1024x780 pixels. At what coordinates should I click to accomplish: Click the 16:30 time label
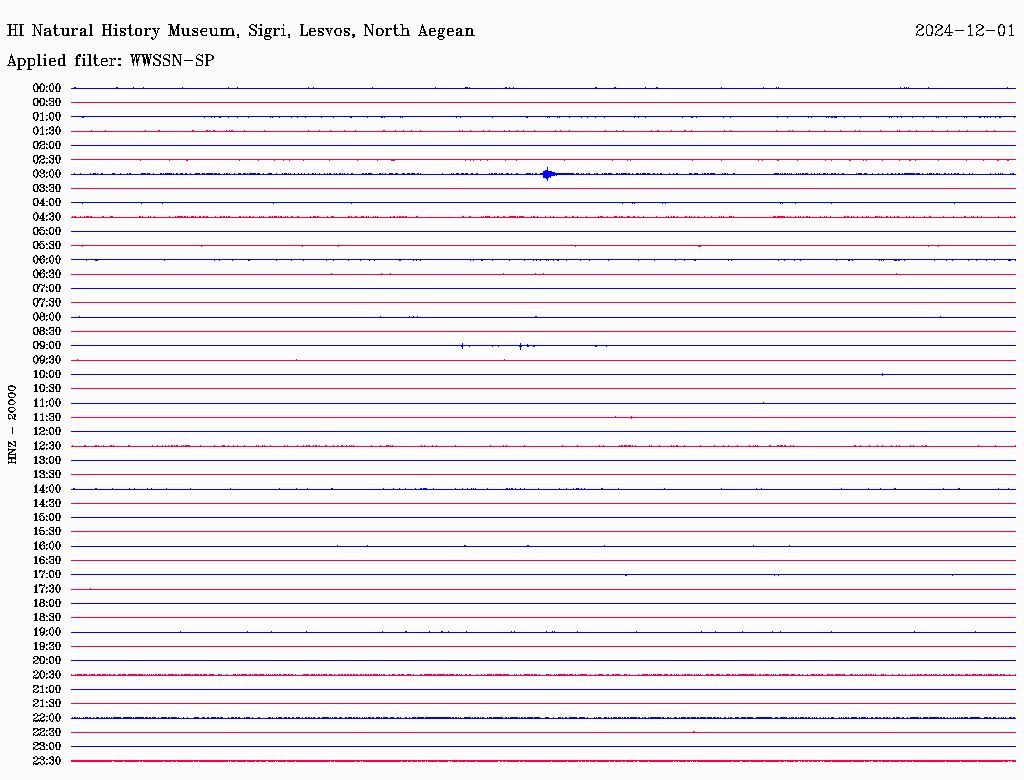[47, 560]
